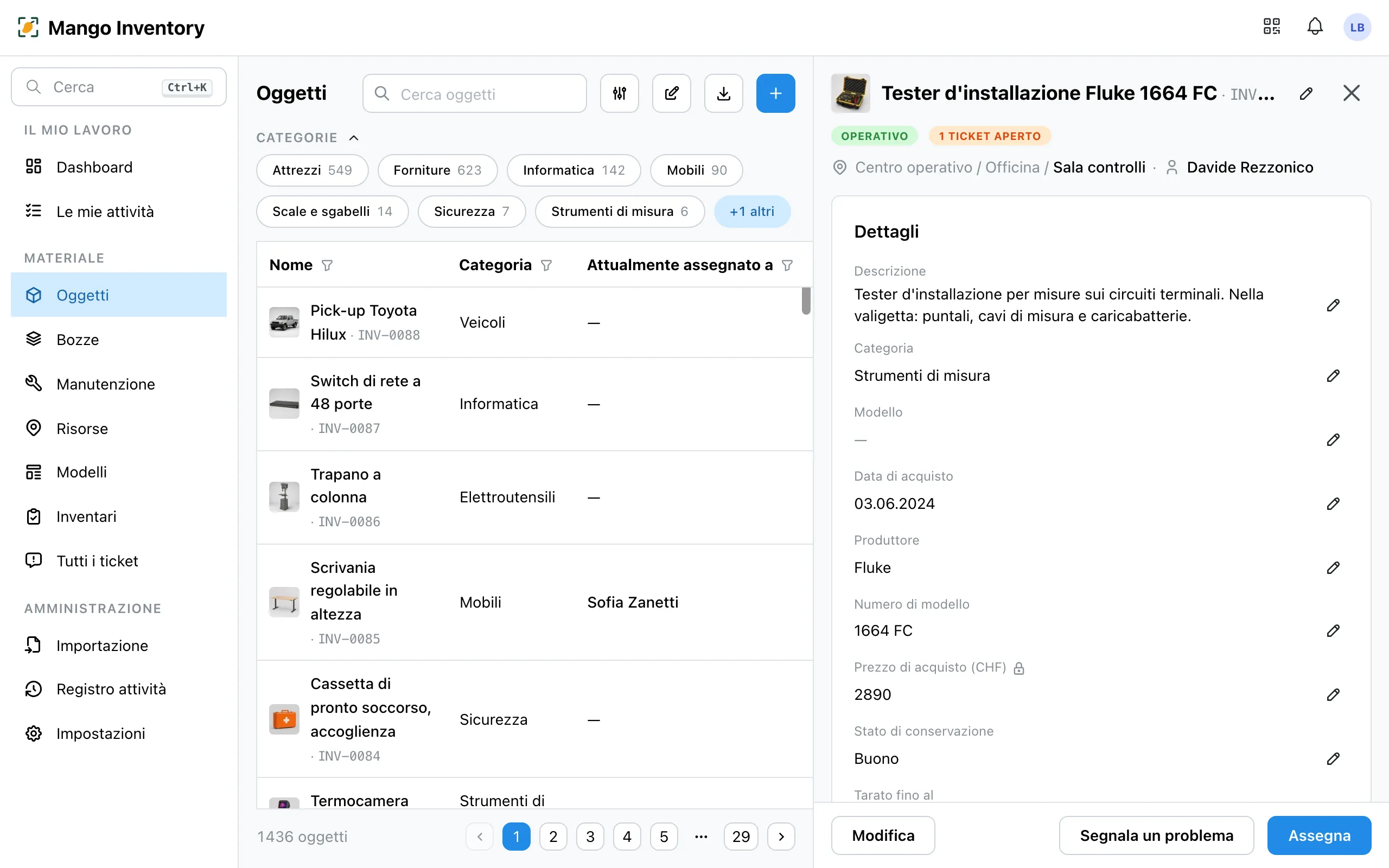Go to page 5

664,837
